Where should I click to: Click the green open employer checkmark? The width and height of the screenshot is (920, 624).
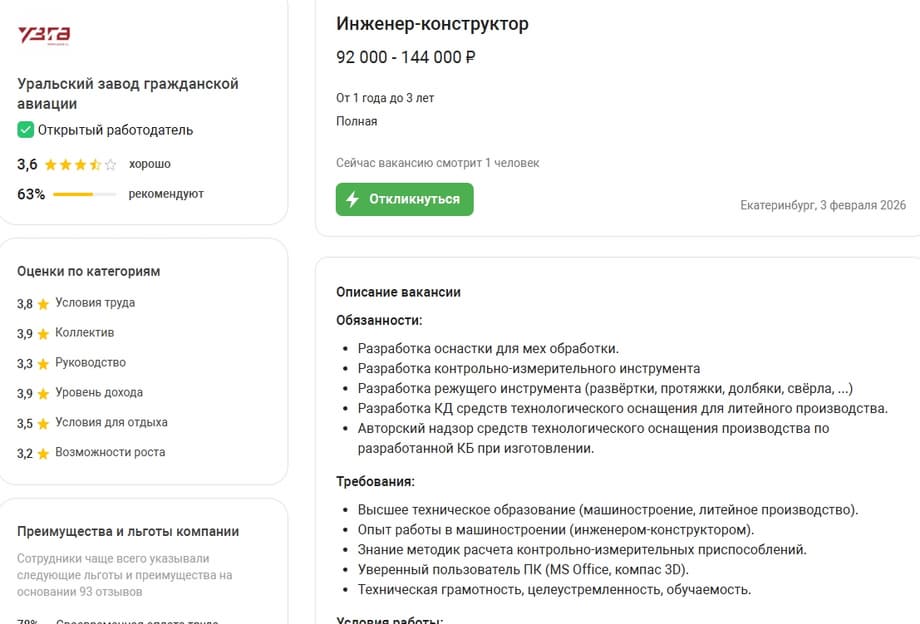[26, 130]
